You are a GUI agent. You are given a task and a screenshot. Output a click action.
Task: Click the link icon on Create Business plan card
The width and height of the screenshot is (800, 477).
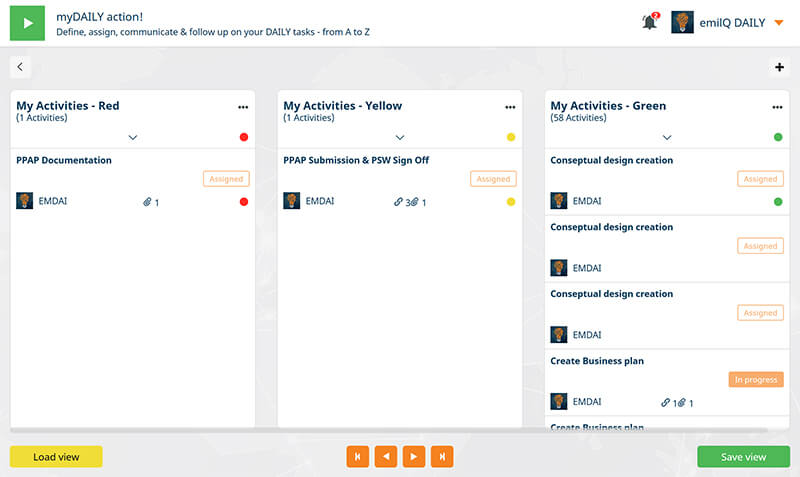click(x=665, y=403)
